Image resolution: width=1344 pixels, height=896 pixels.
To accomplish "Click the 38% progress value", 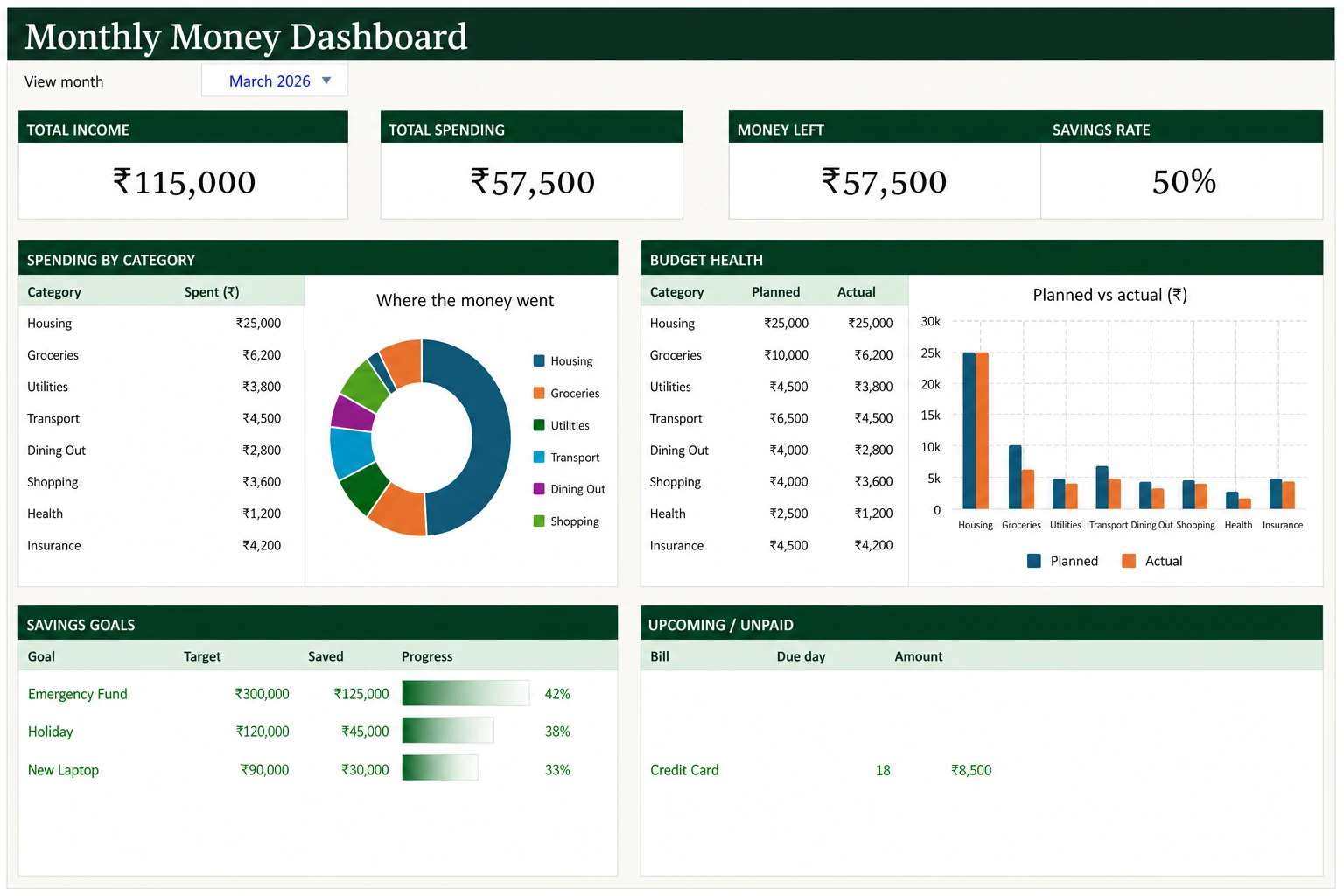I will (557, 731).
